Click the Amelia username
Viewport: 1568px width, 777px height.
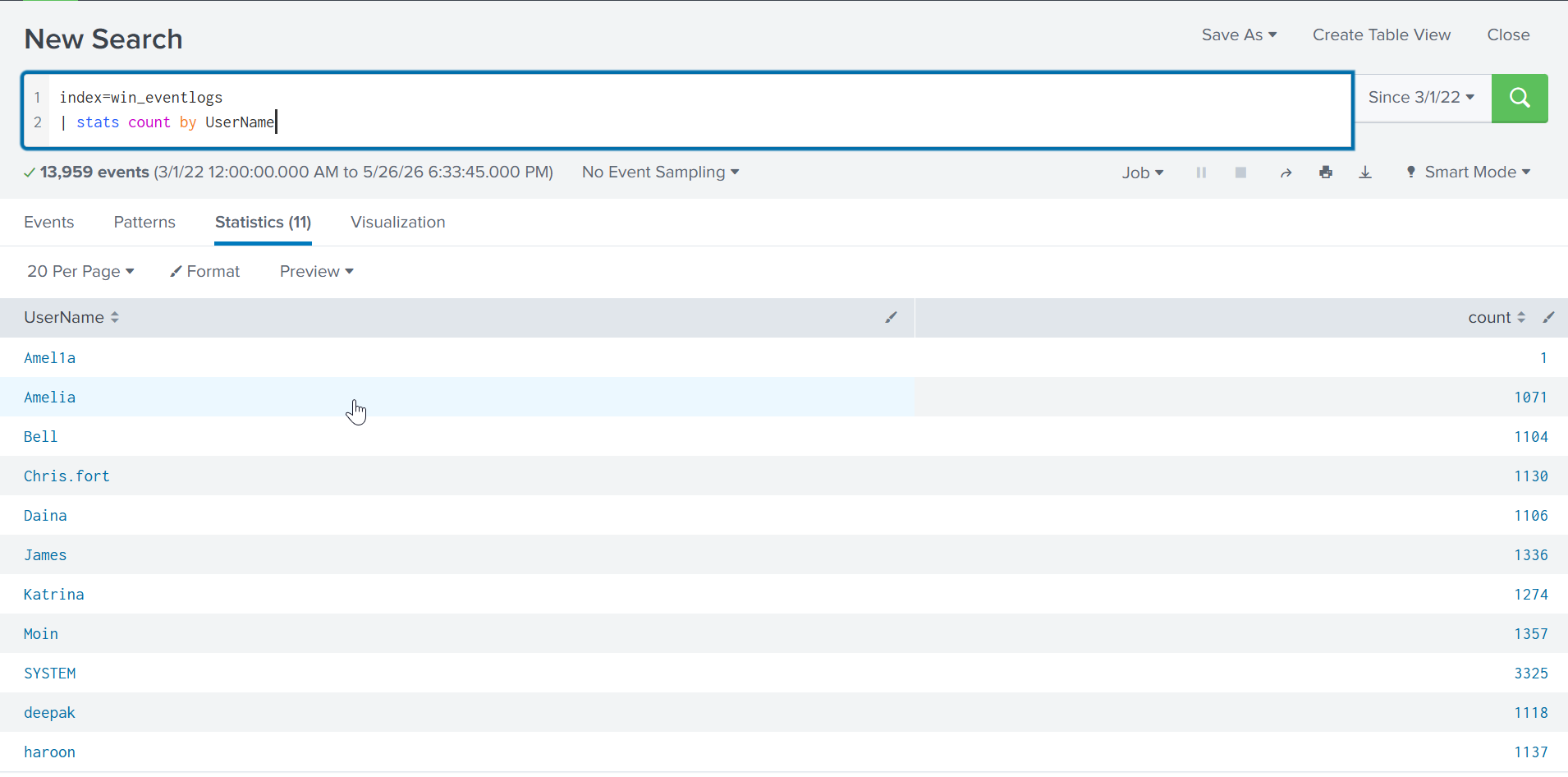coord(49,397)
